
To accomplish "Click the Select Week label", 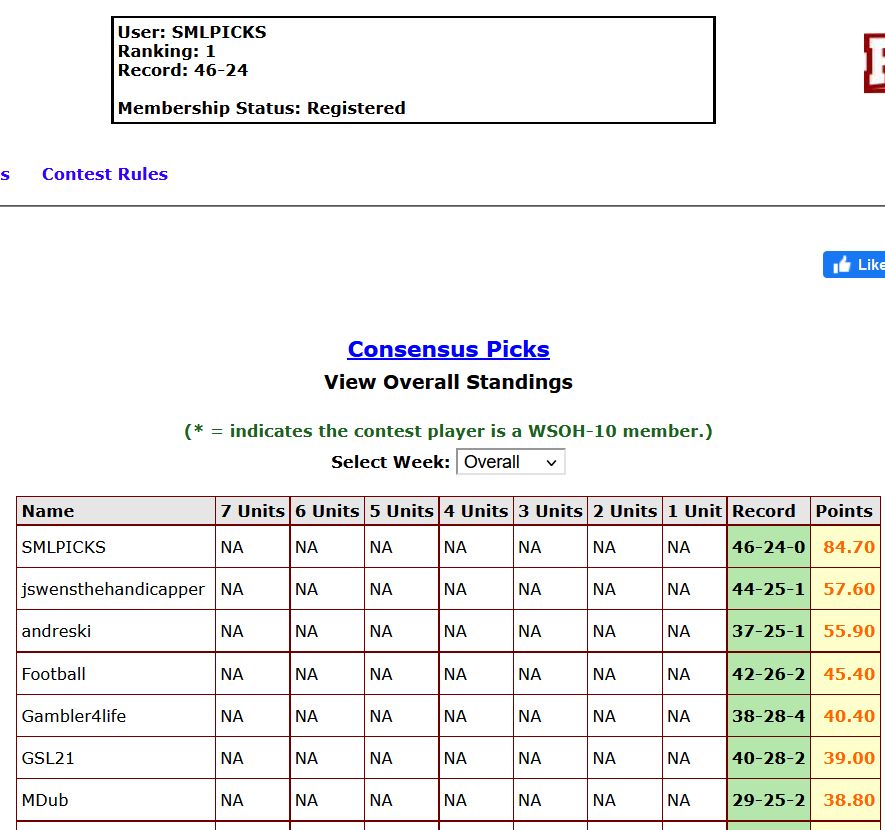I will (391, 462).
